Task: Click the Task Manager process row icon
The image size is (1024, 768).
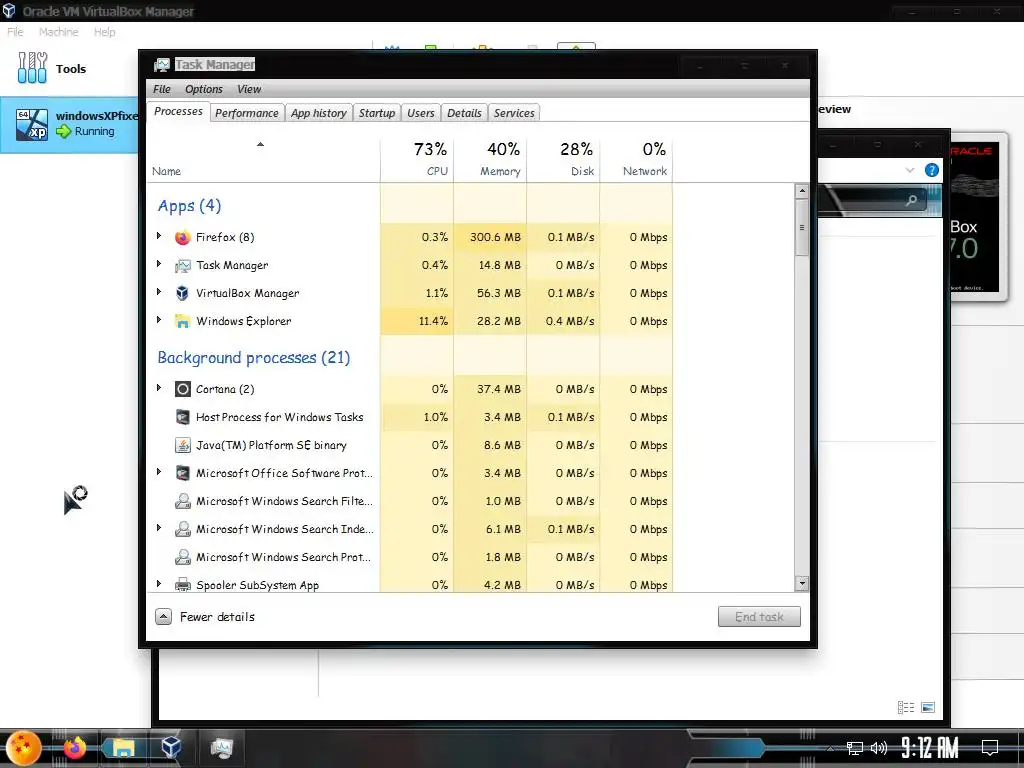Action: point(183,265)
